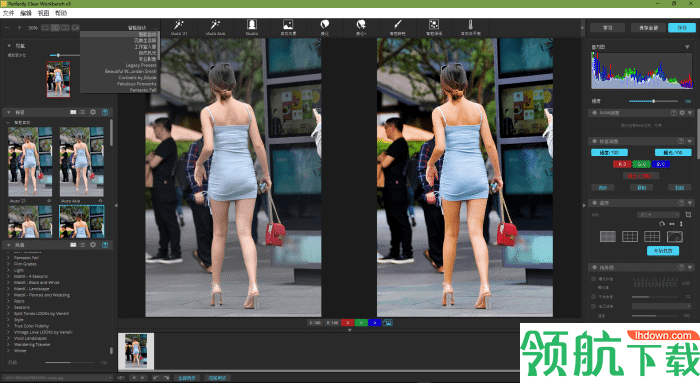
Task: Click the cyan save button top right
Action: coord(682,28)
